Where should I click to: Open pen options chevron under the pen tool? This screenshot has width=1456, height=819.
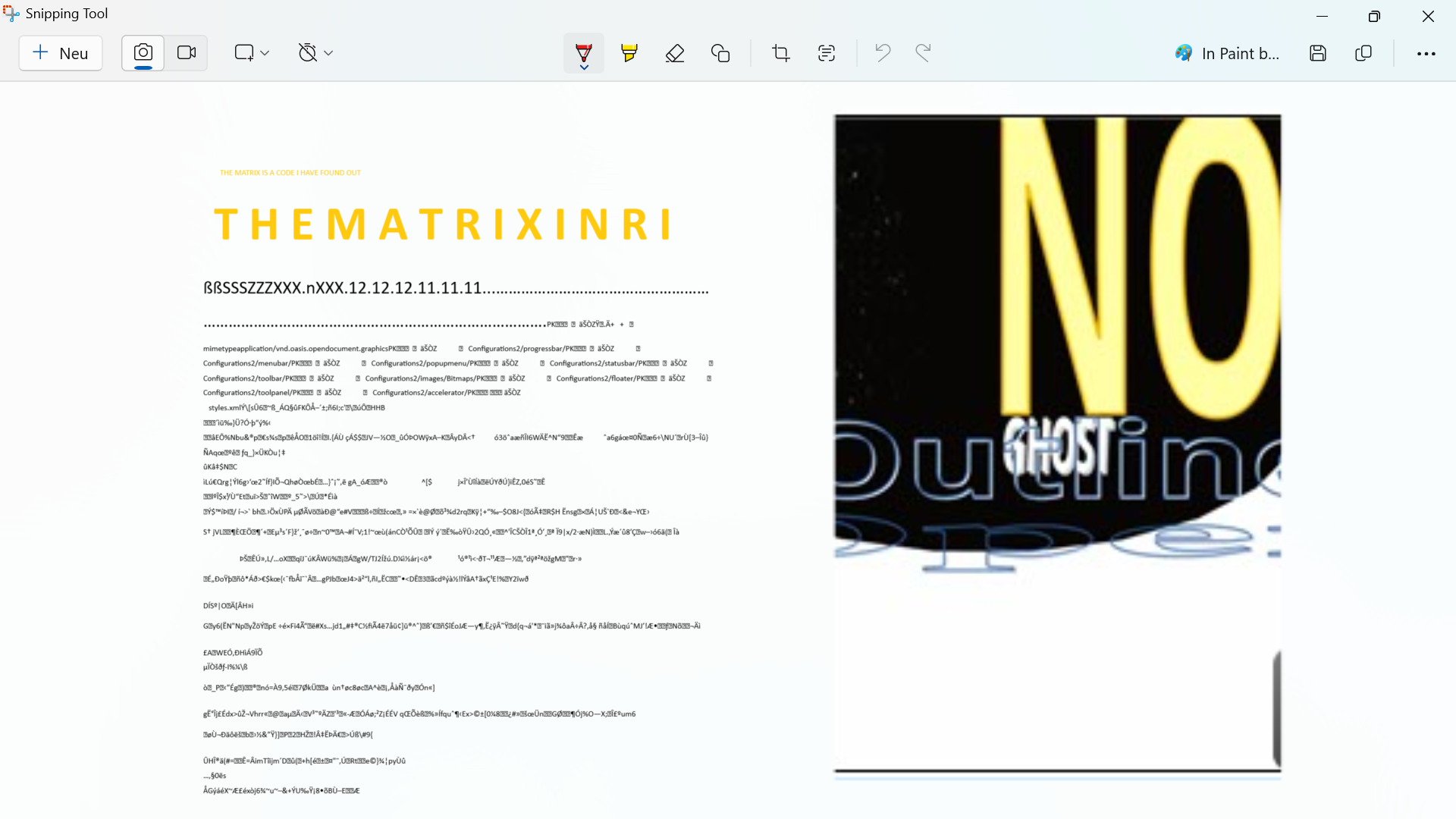584,67
